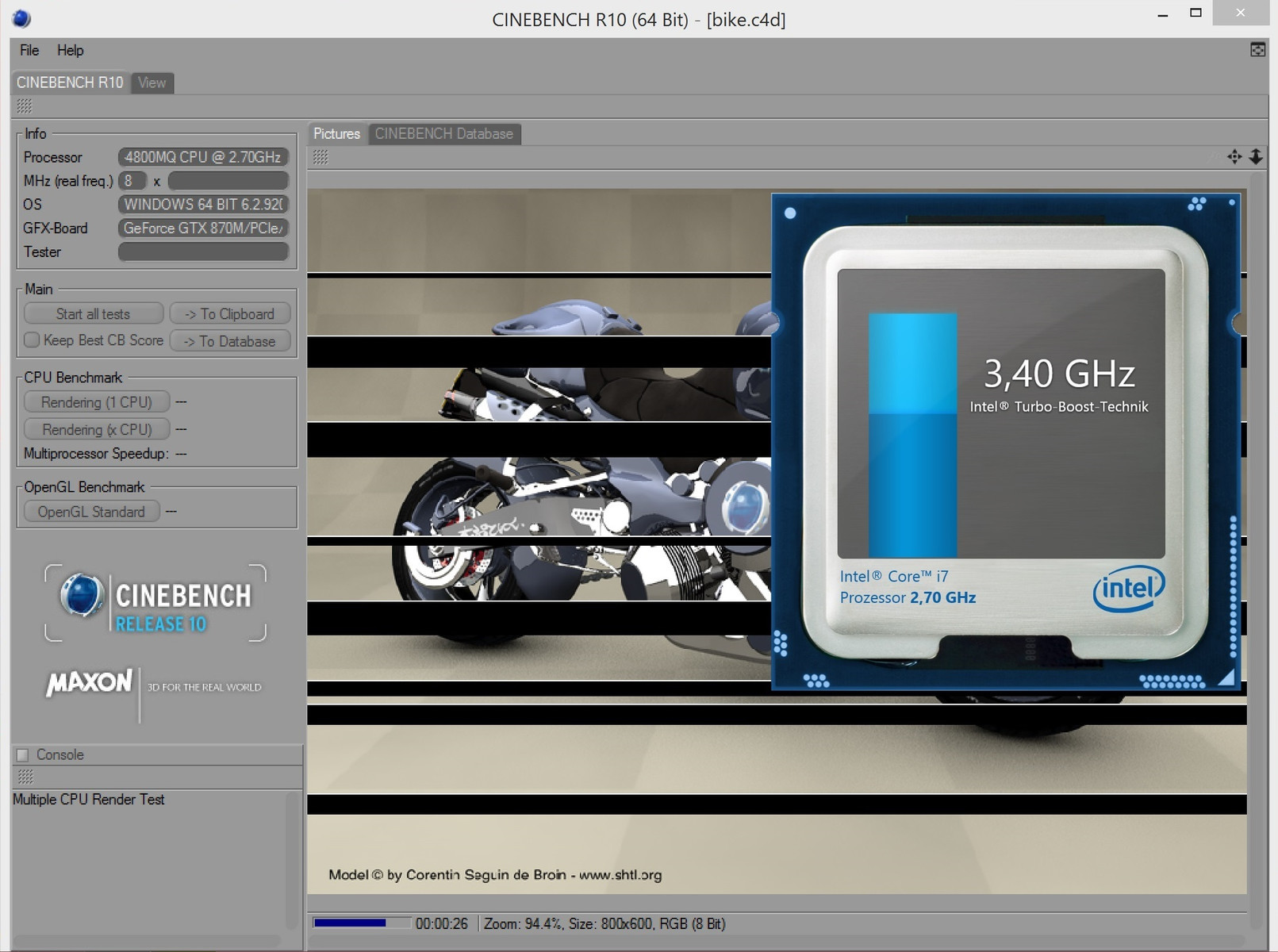This screenshot has width=1278, height=952.
Task: Open the CINEBENCH Database tab
Action: 444,133
